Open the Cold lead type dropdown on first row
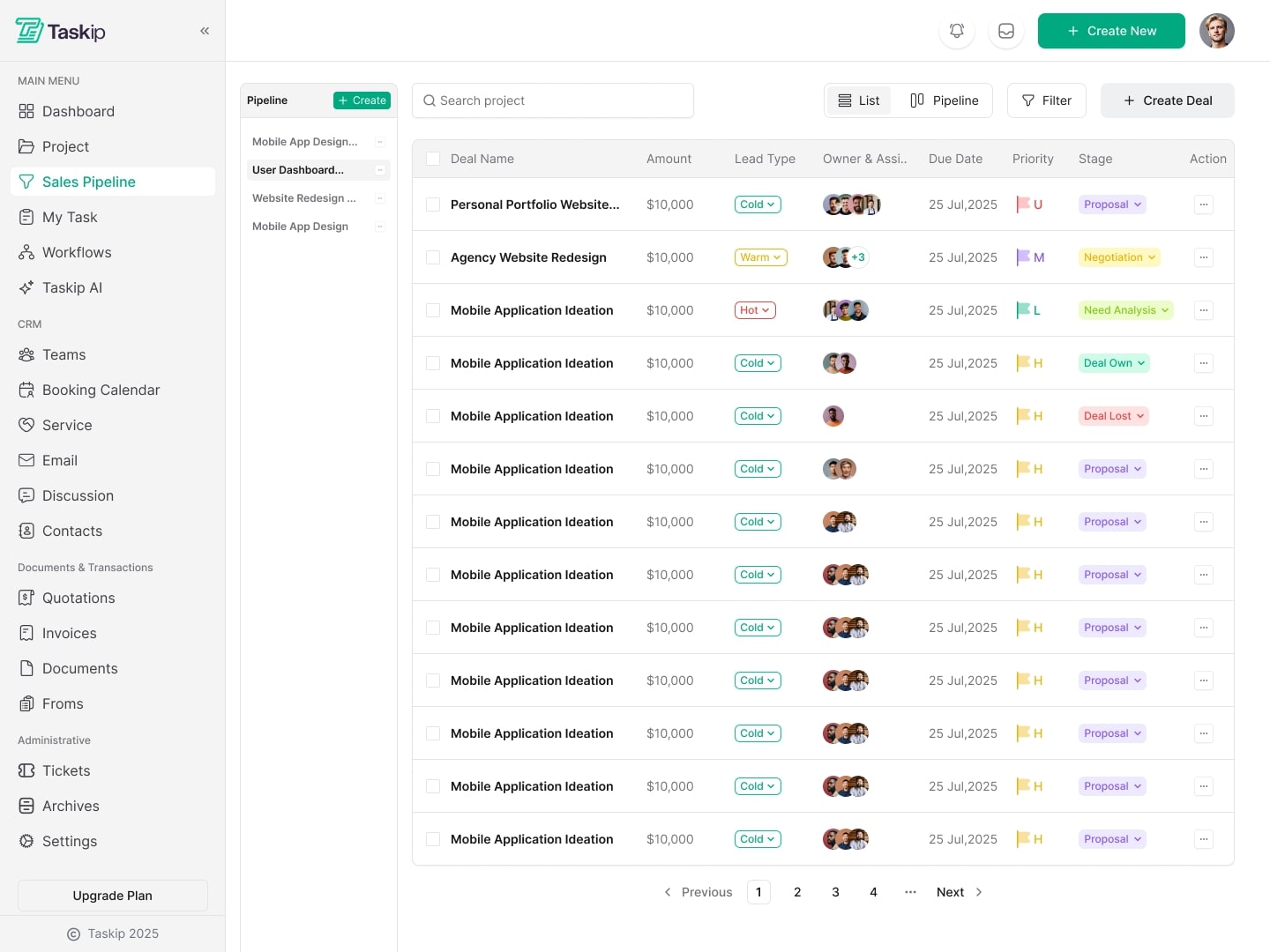1270x952 pixels. pyautogui.click(x=757, y=205)
